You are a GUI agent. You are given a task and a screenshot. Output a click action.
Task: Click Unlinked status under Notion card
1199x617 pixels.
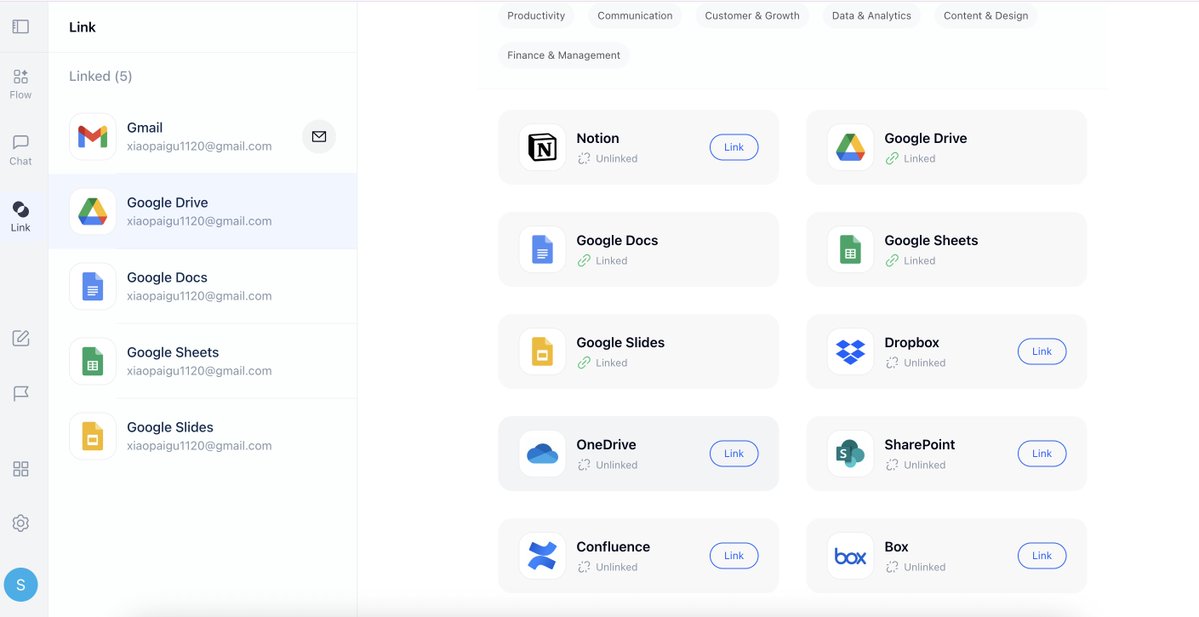[607, 158]
